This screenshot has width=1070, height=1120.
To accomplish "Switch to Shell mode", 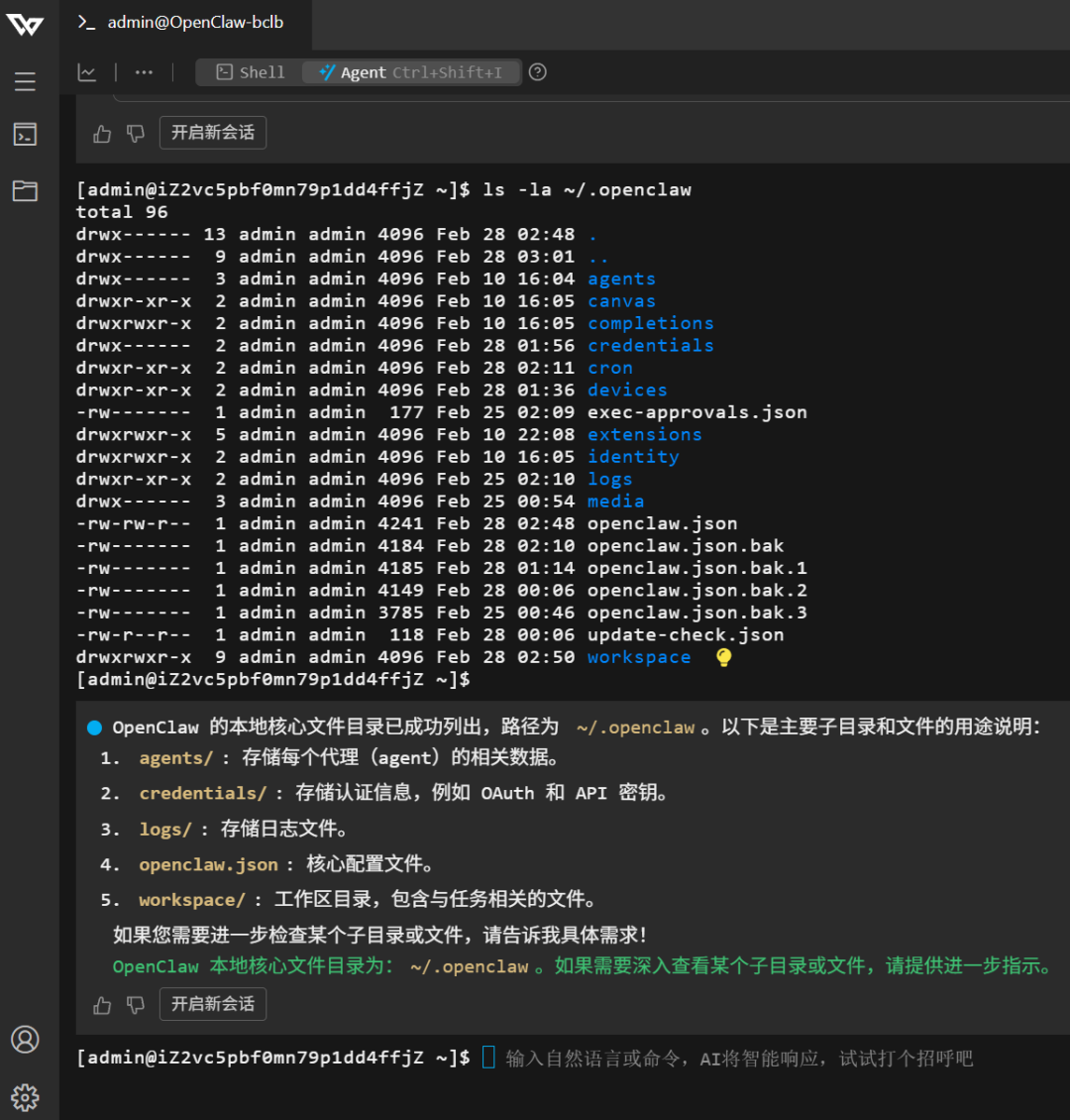I will click(250, 72).
